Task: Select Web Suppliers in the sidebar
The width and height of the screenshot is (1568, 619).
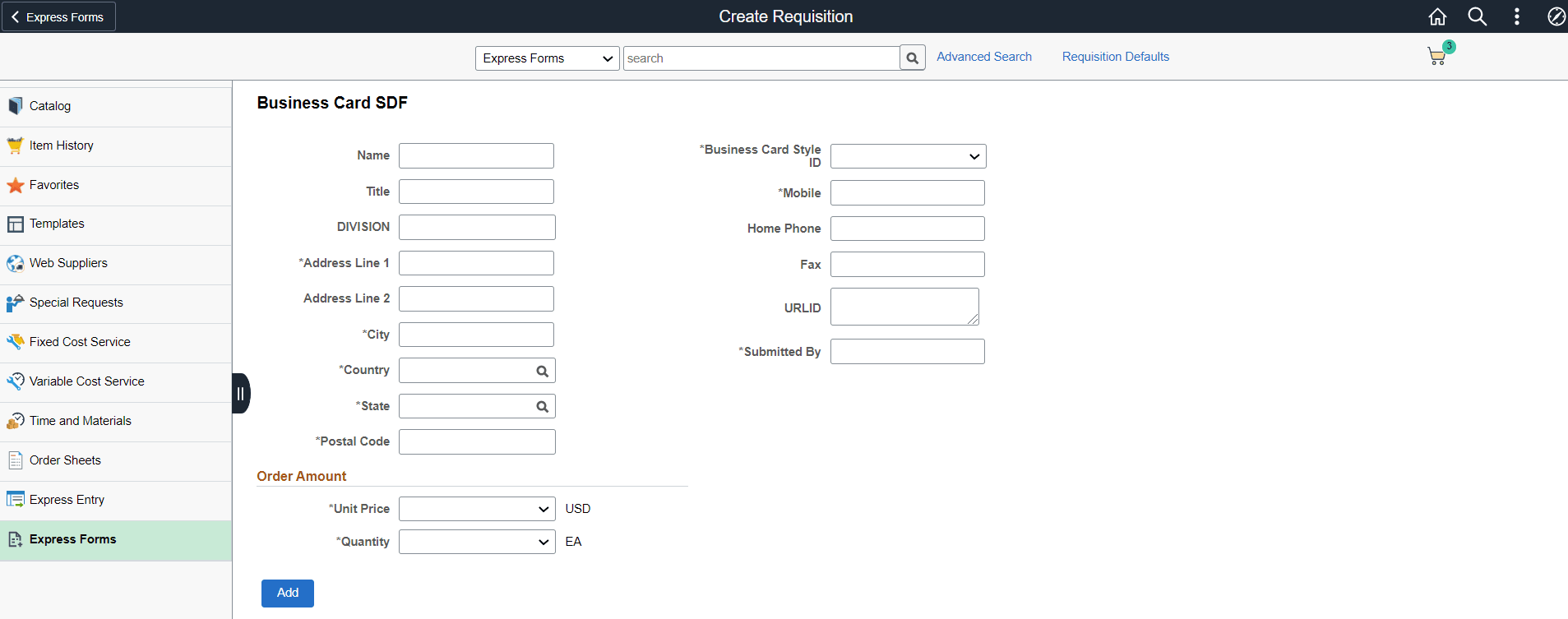Action: point(116,265)
